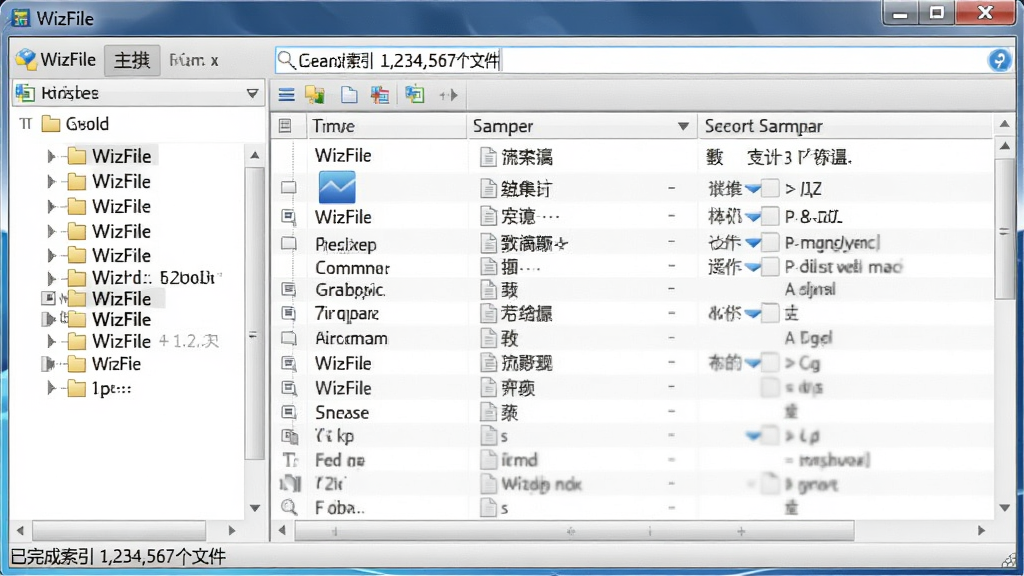Tick the checkbox beside > ЛZ
The image size is (1024, 576).
tap(771, 189)
